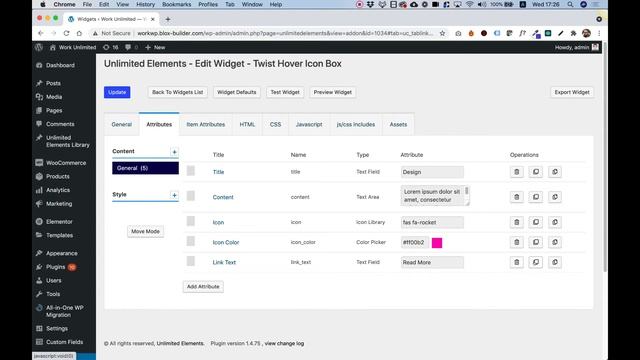Click the circular-arrow icon in the Icon Color row
The image size is (640, 360).
(x=555, y=242)
